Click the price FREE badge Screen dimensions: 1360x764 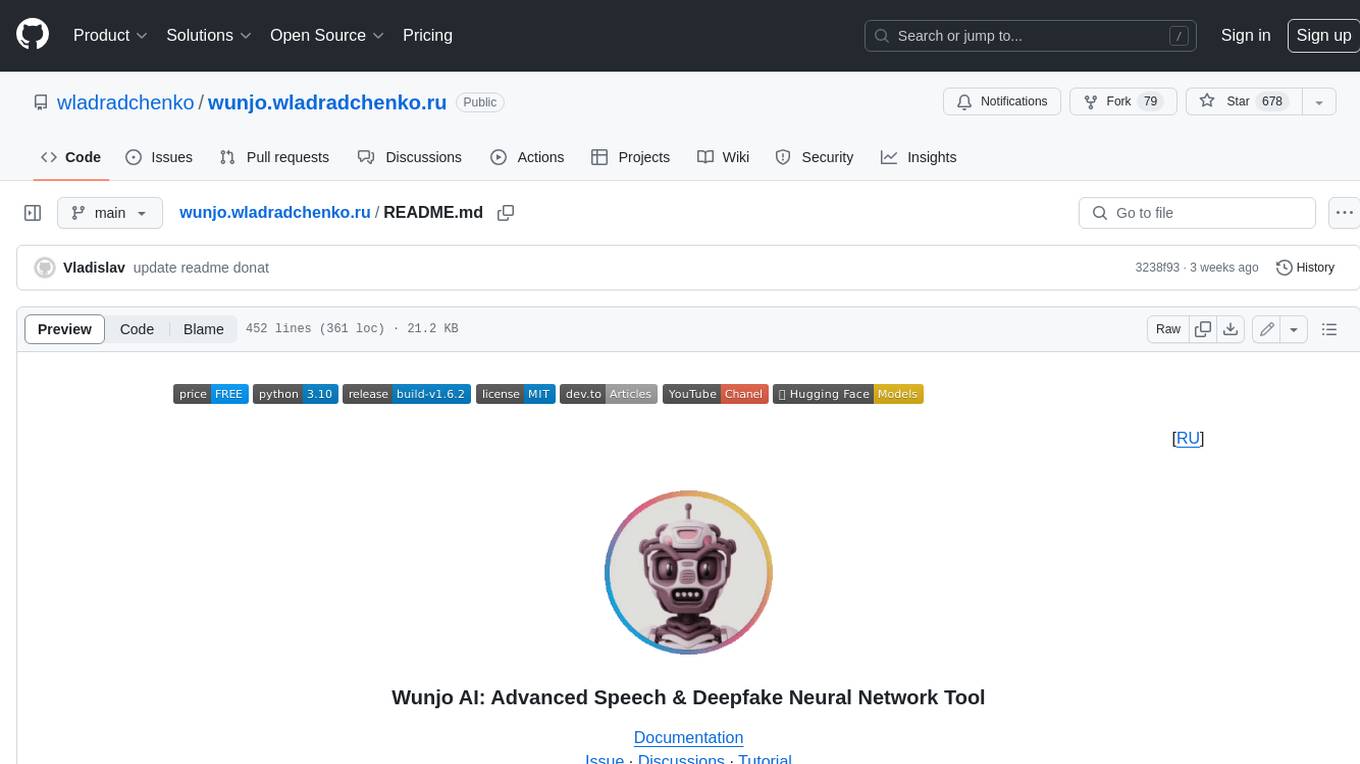click(210, 394)
